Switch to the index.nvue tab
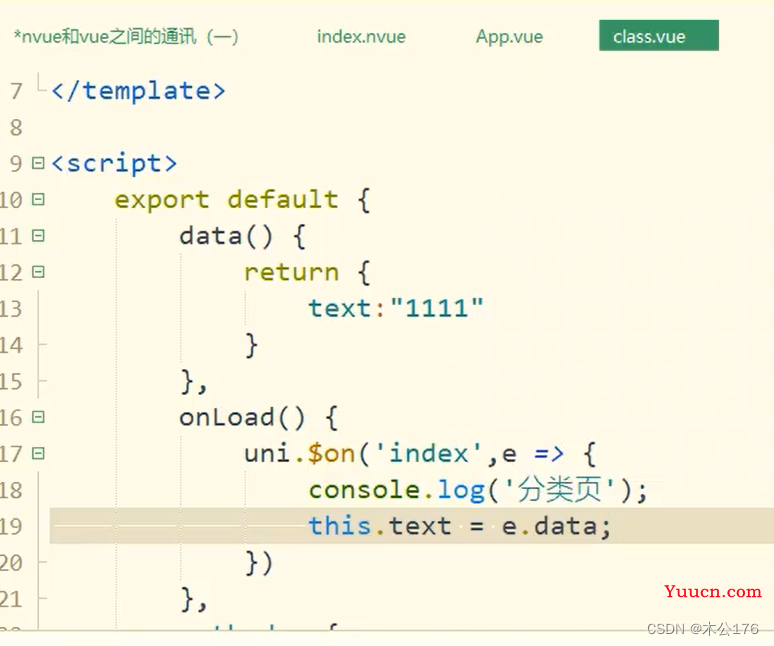Screen dimensions: 774x646 coord(361,37)
